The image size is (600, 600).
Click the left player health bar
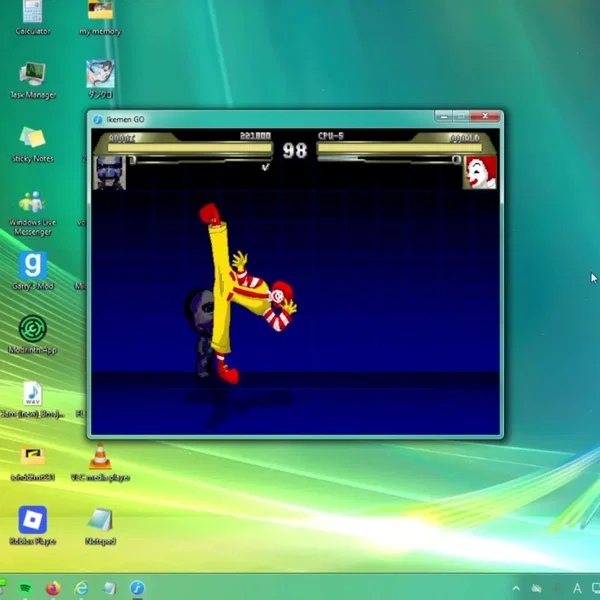pyautogui.click(x=189, y=148)
